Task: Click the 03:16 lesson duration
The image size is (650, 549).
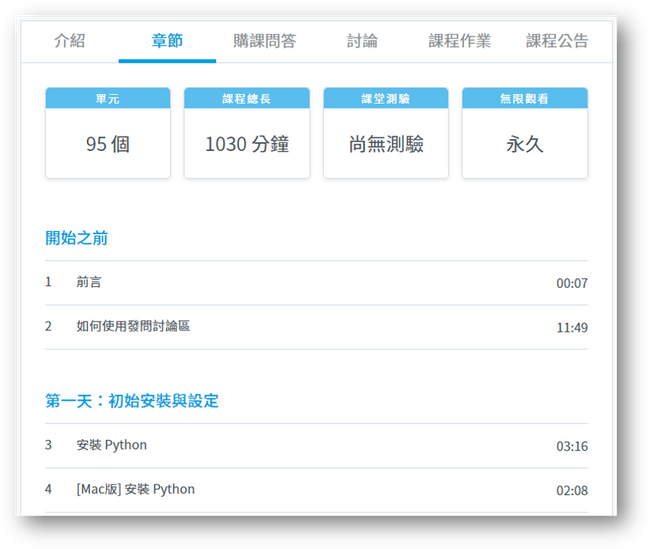Action: tap(572, 446)
